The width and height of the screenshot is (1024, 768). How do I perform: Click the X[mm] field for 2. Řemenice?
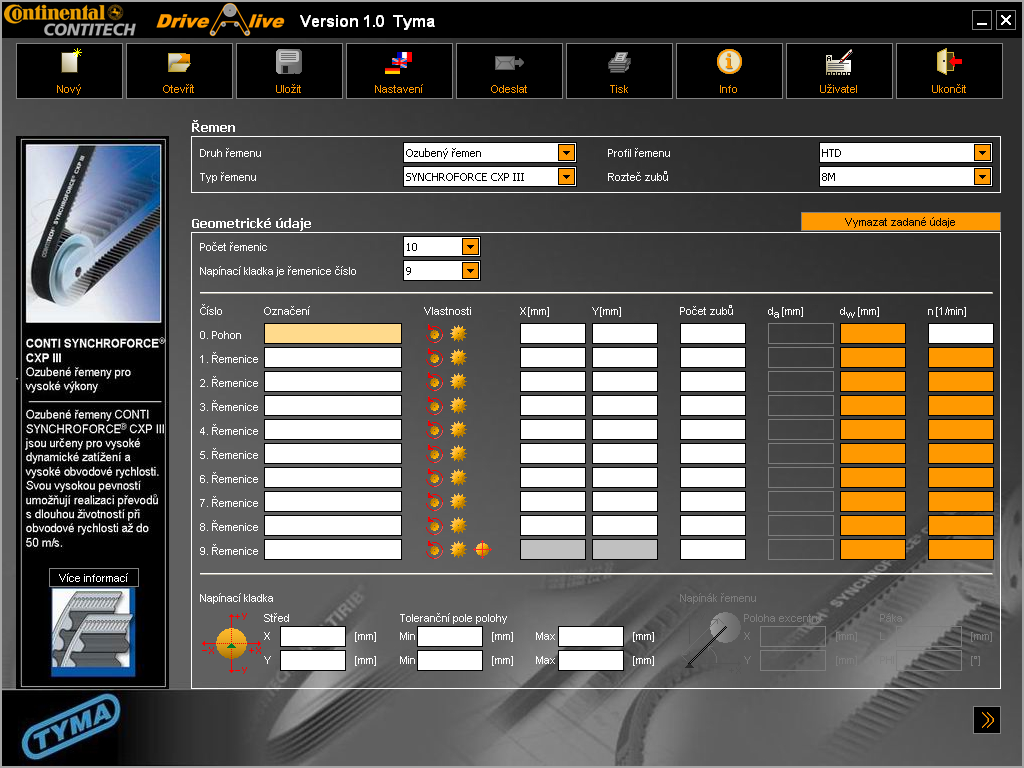click(x=552, y=381)
